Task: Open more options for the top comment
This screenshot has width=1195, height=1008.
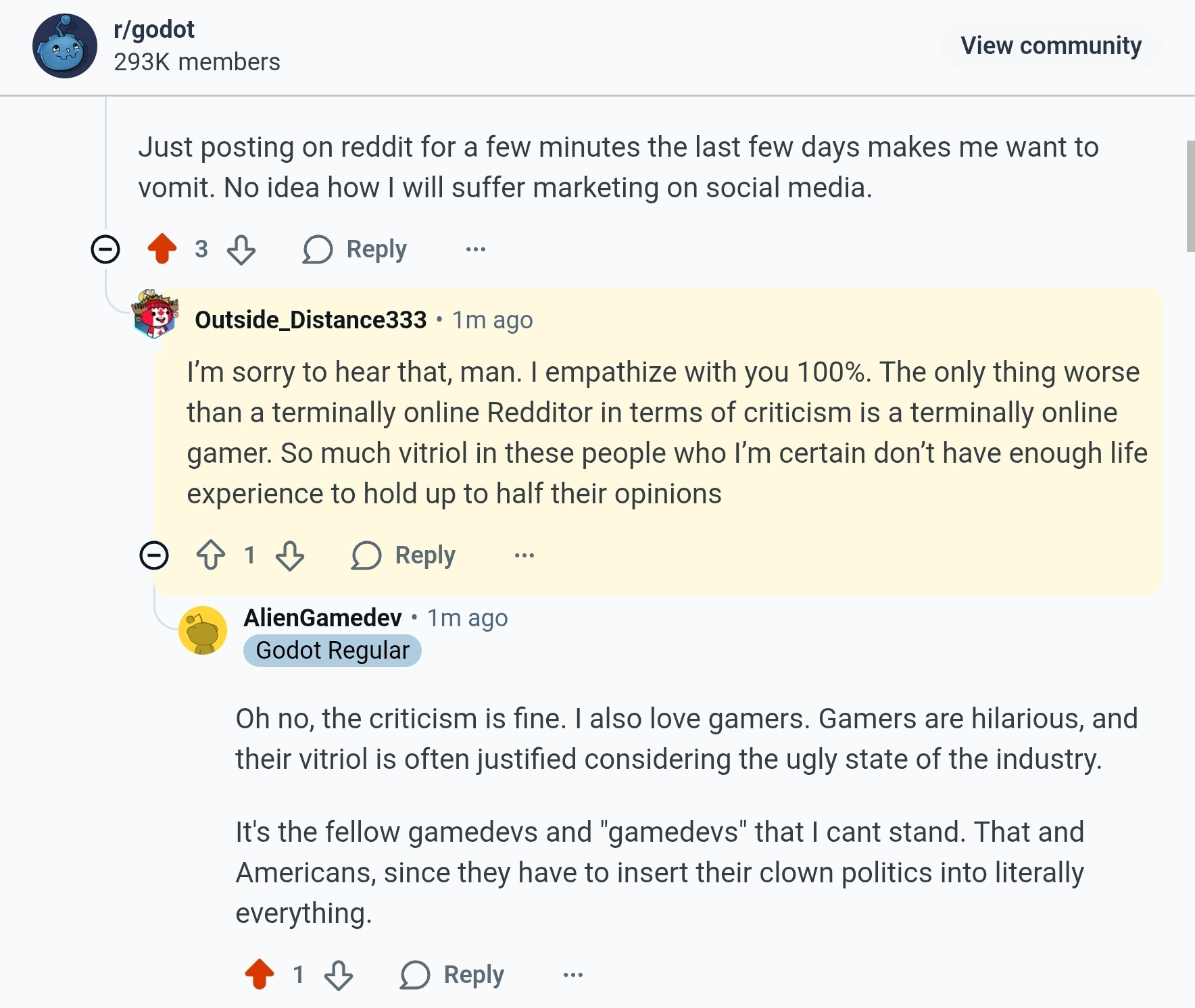Action: click(x=476, y=249)
